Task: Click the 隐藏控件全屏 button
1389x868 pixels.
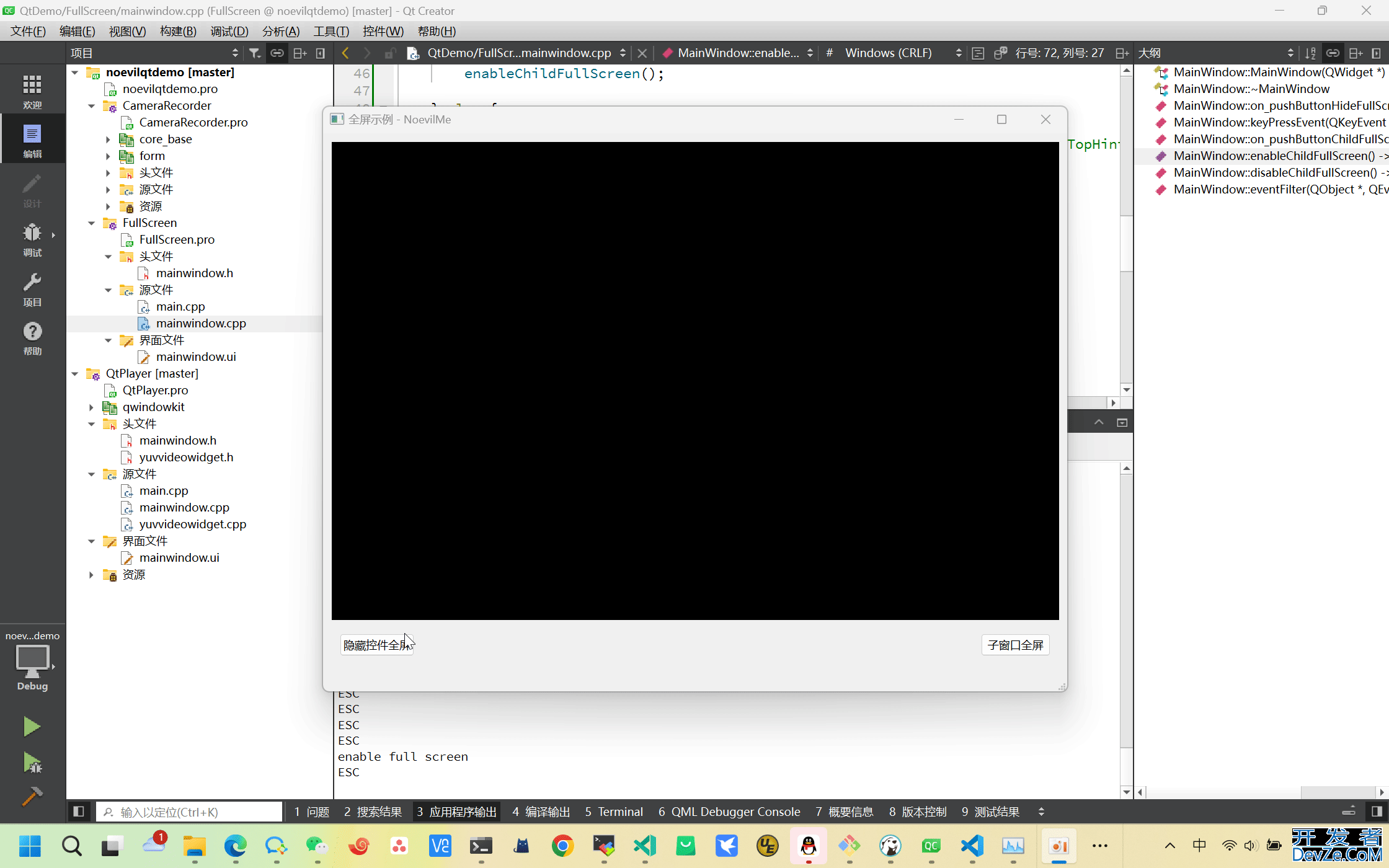Action: (x=376, y=645)
